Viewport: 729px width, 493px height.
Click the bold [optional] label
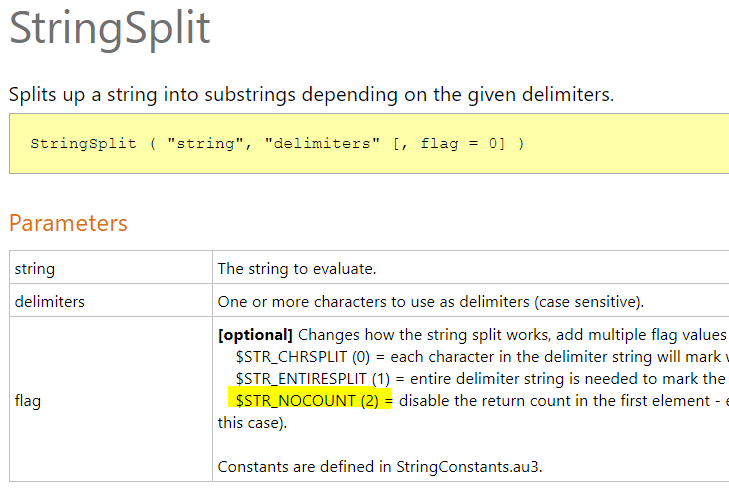[255, 334]
